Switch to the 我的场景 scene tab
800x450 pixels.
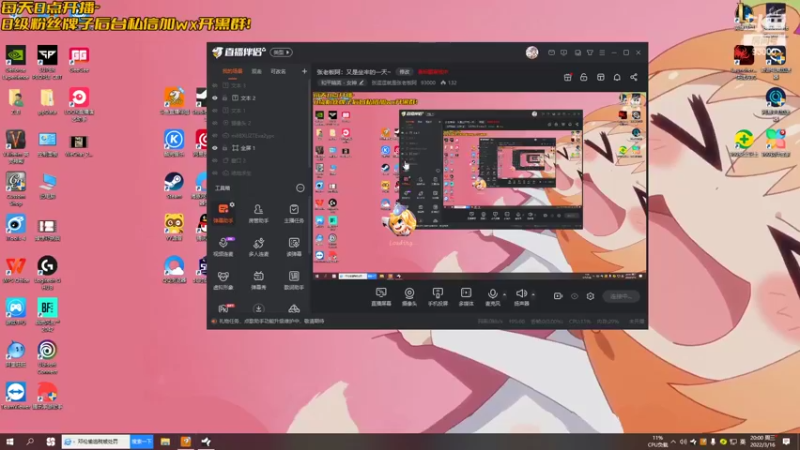point(232,71)
